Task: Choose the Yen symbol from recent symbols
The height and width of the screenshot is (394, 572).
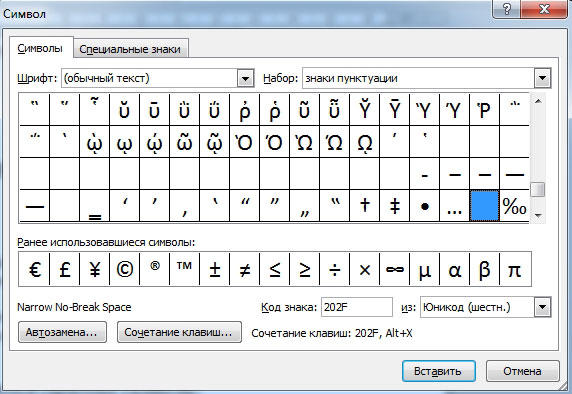Action: pos(94,269)
